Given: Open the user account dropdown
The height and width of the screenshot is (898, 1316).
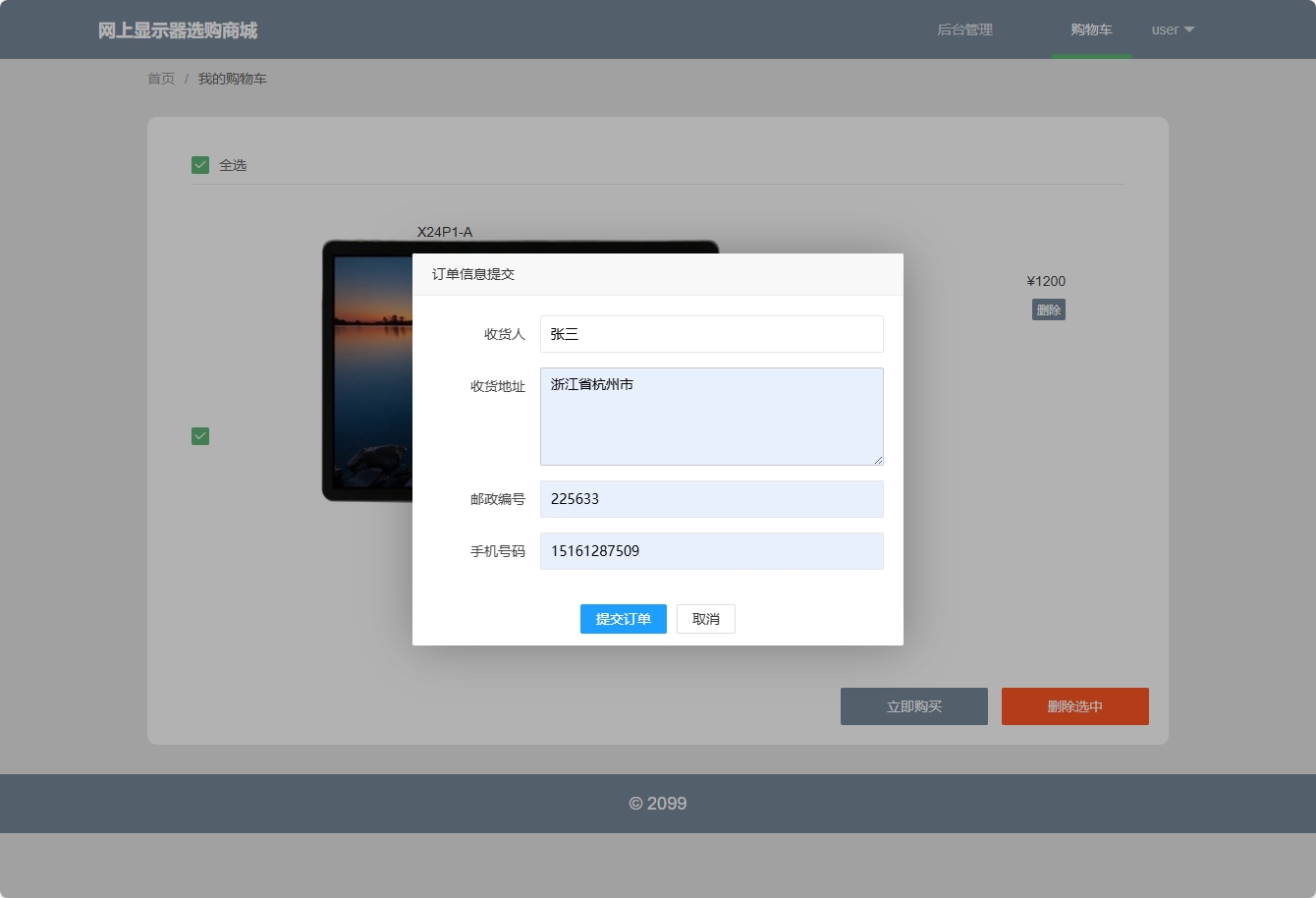Looking at the screenshot, I should [x=1165, y=29].
